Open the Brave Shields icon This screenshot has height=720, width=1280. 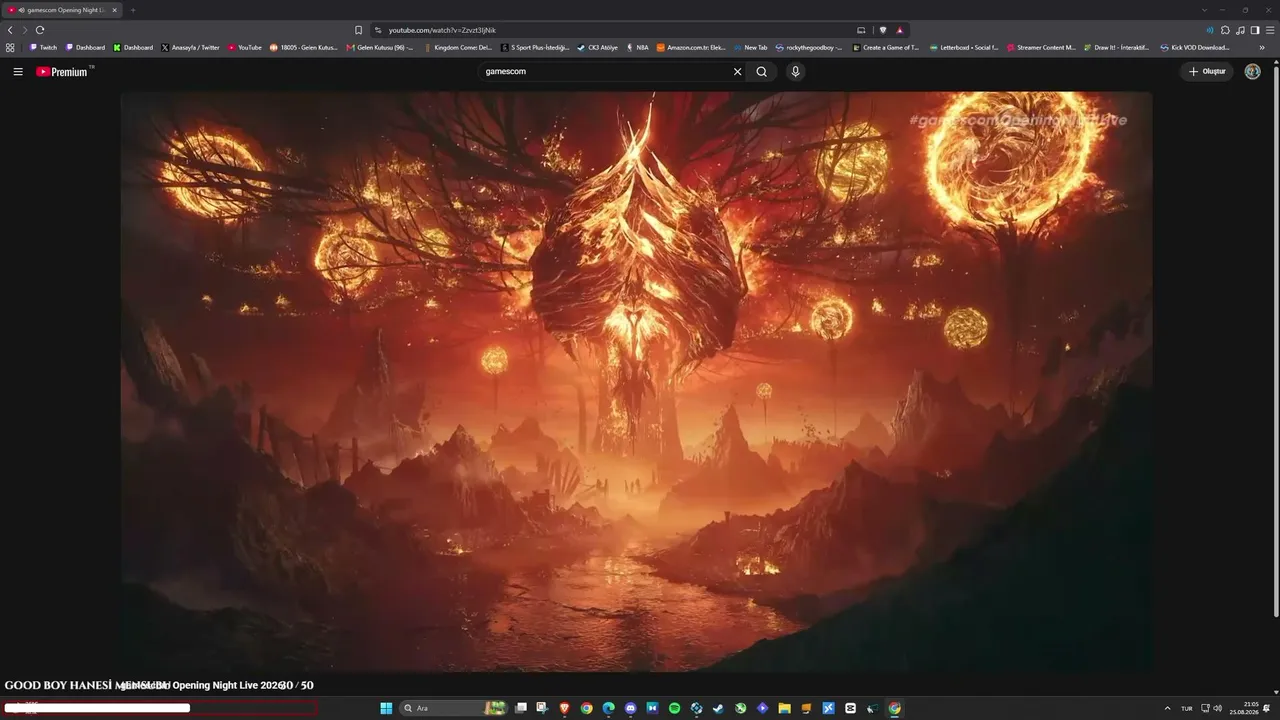[883, 30]
